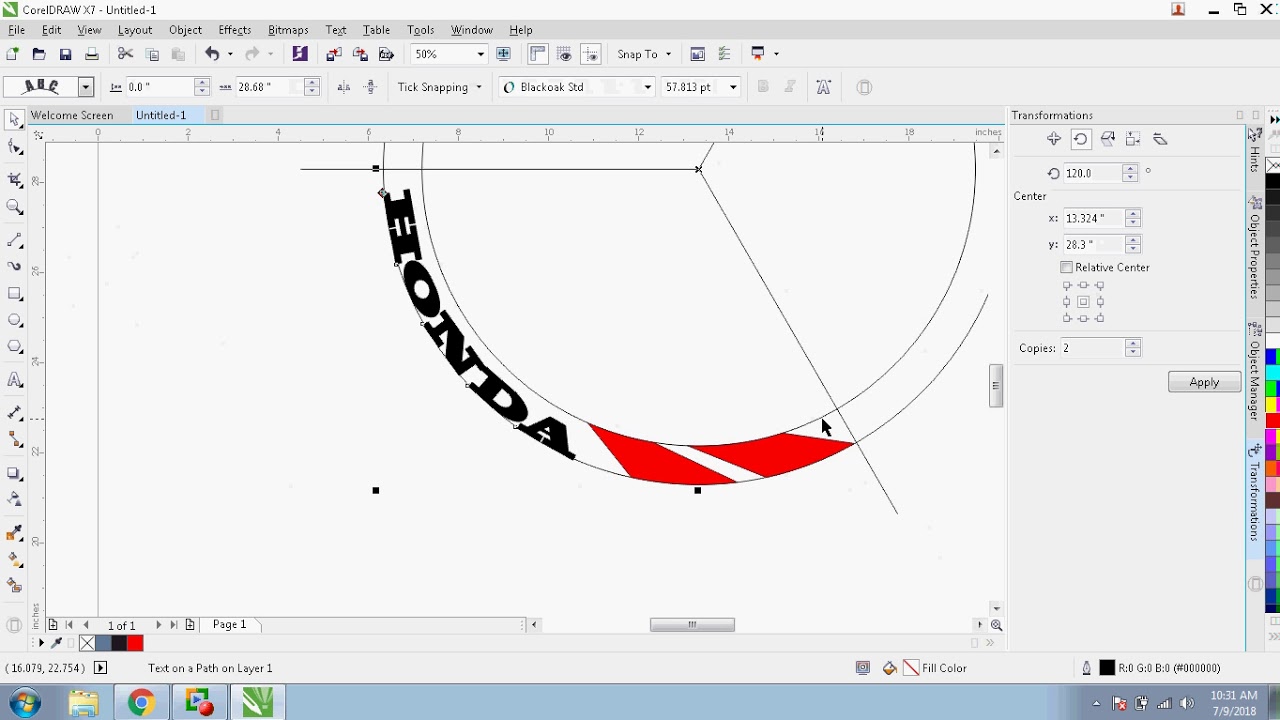
Task: Select the Rectangle tool in toolbox
Action: tap(14, 294)
